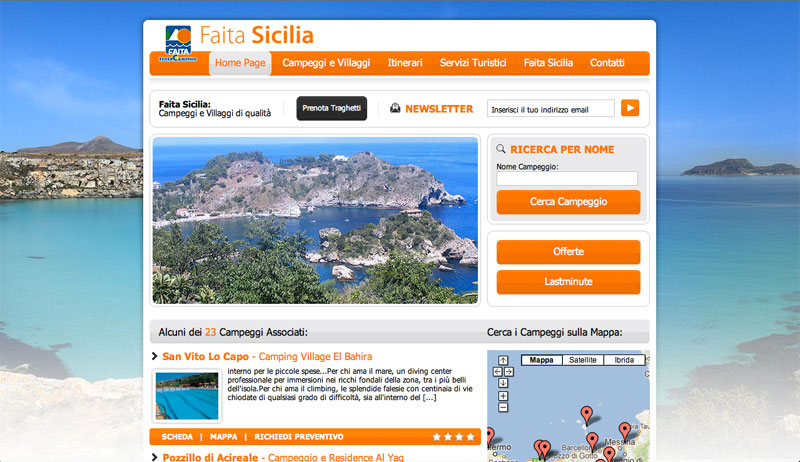
Task: Pan the map down with arrow control
Action: coord(503,383)
